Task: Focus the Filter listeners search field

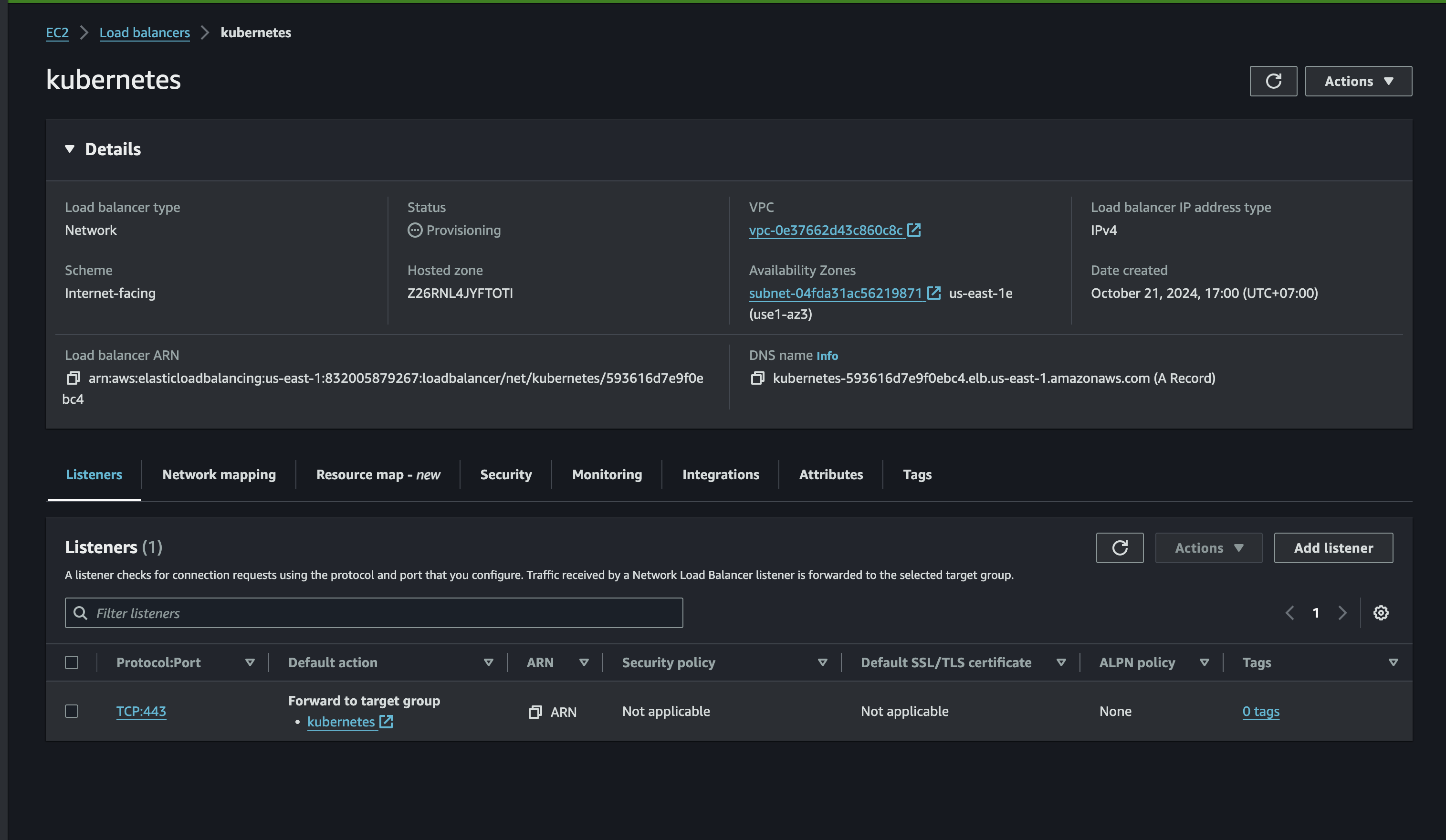Action: pyautogui.click(x=374, y=613)
